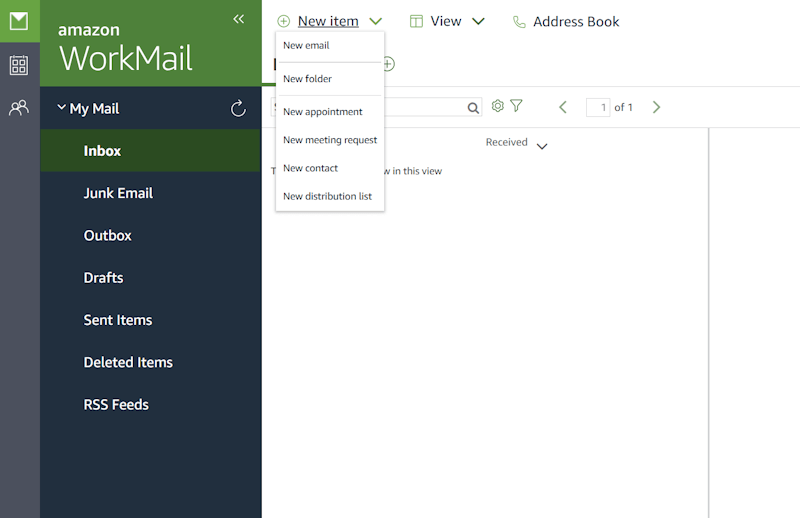Collapse the My Mail folder tree
Image resolution: width=800 pixels, height=518 pixels.
(x=62, y=108)
